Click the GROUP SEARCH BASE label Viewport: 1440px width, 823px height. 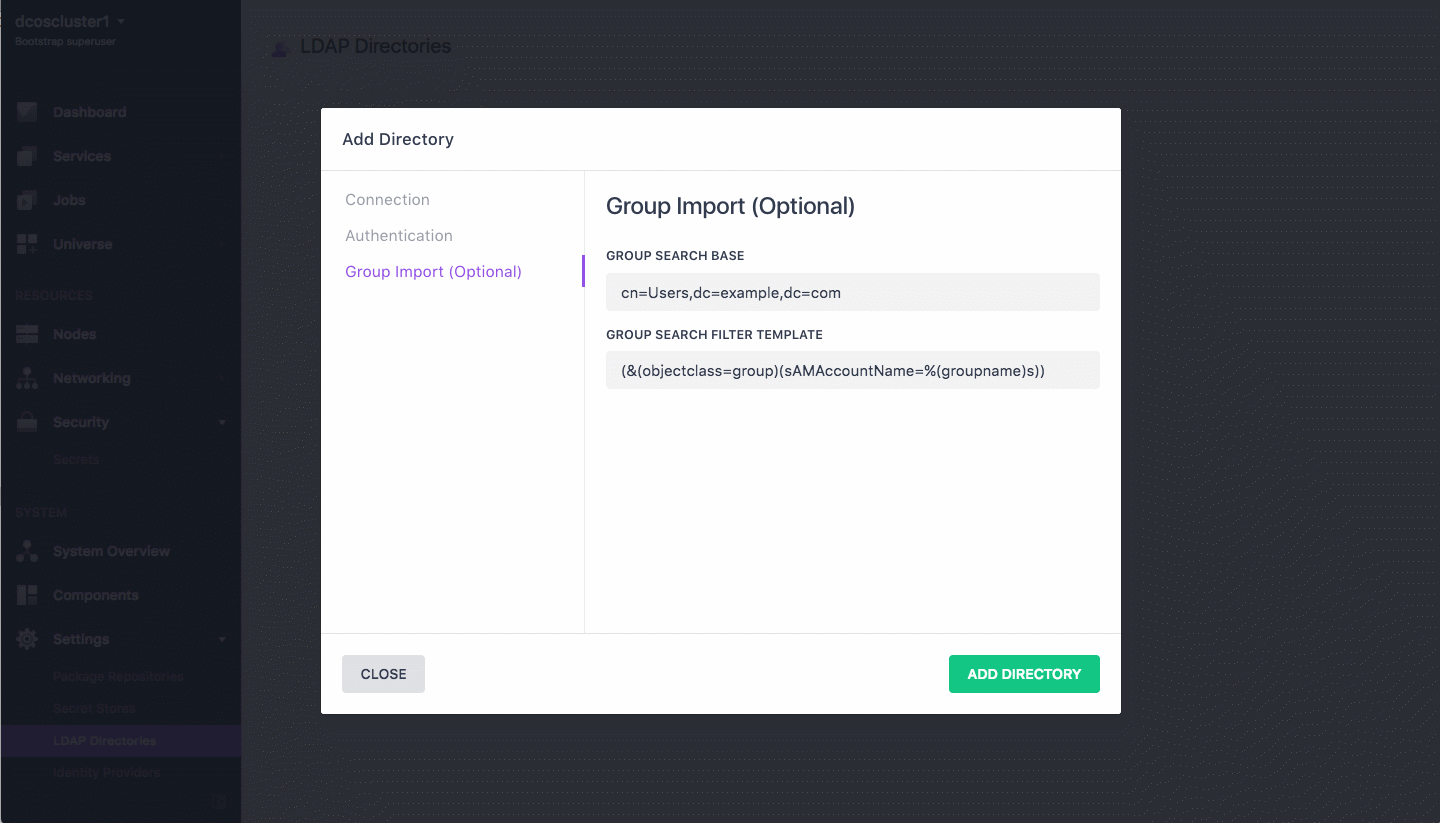[x=675, y=256]
